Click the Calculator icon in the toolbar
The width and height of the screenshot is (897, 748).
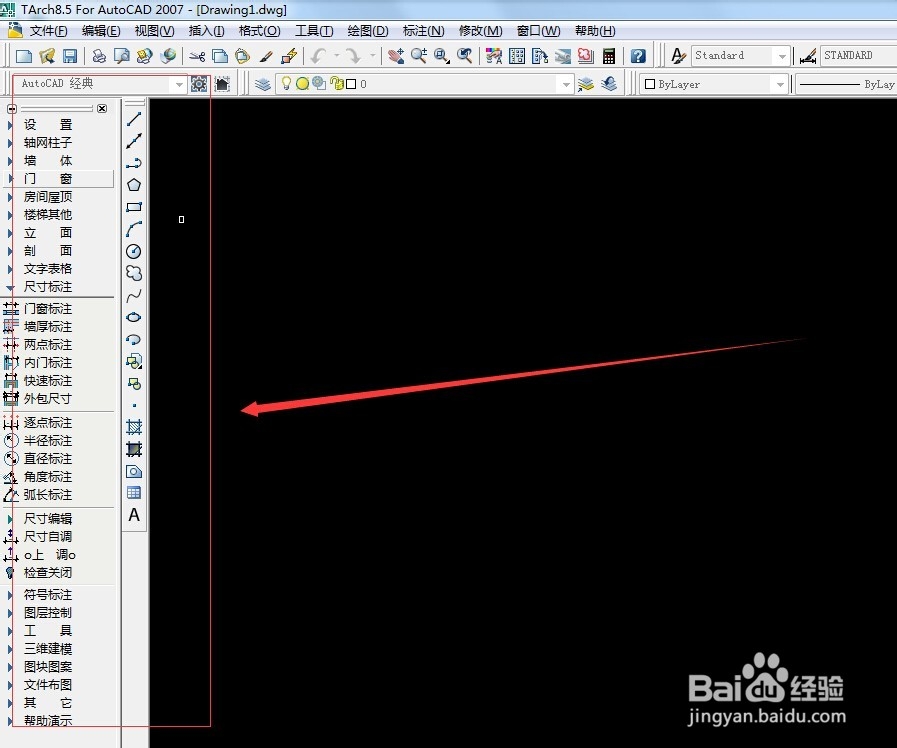click(609, 56)
